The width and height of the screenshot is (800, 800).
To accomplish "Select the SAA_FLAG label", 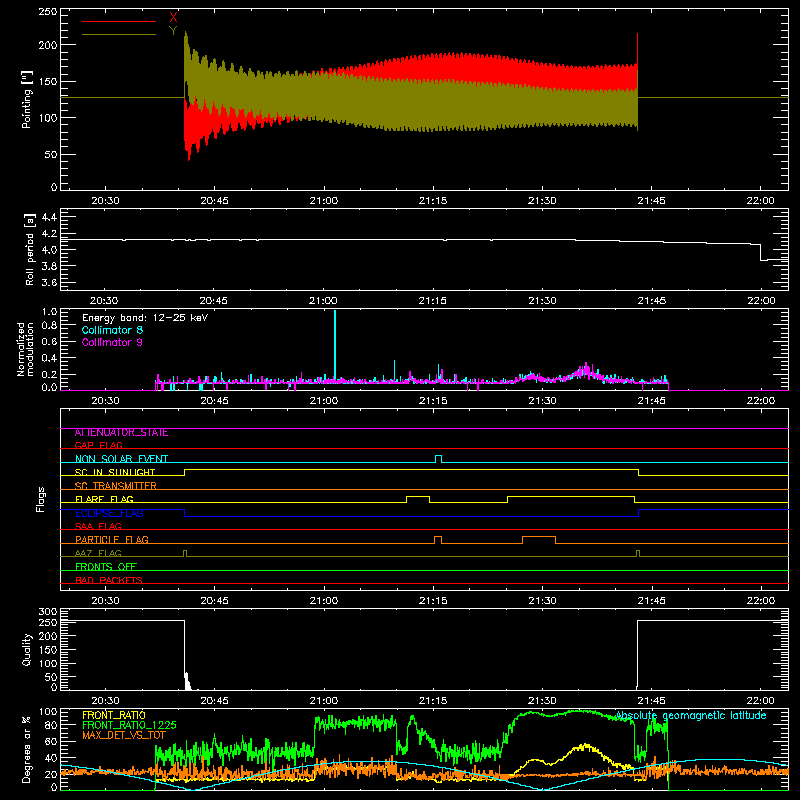I will [x=98, y=526].
